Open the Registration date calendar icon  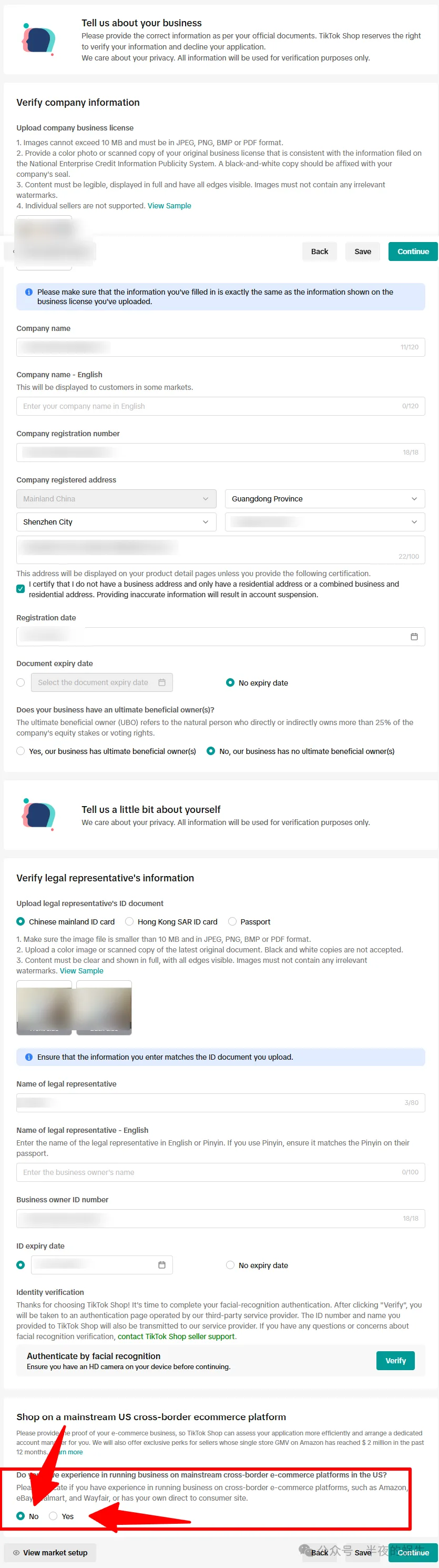414,637
